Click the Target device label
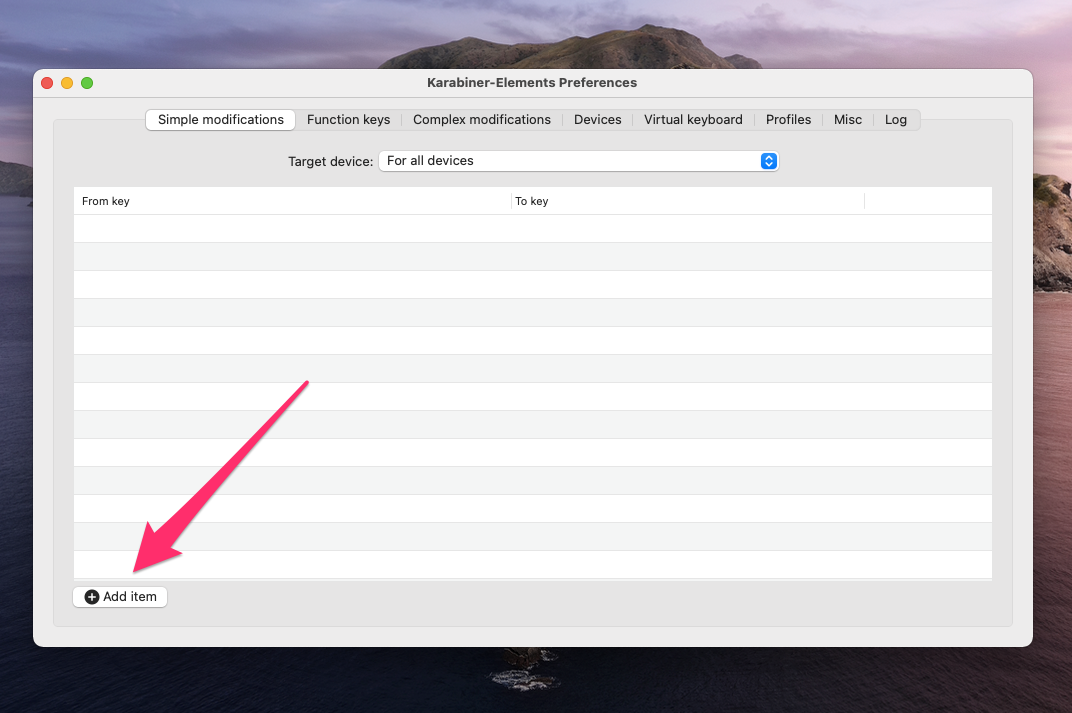The image size is (1072, 713). tap(330, 161)
